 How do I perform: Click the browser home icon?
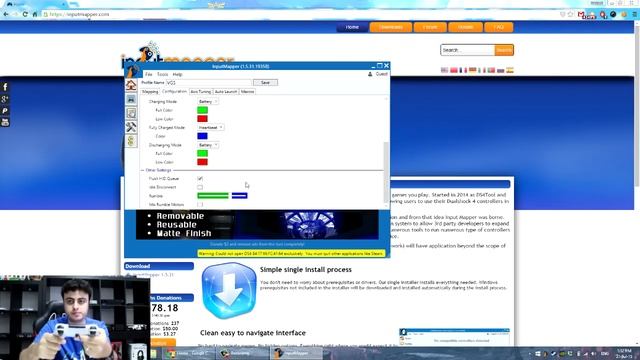(x=35, y=14)
